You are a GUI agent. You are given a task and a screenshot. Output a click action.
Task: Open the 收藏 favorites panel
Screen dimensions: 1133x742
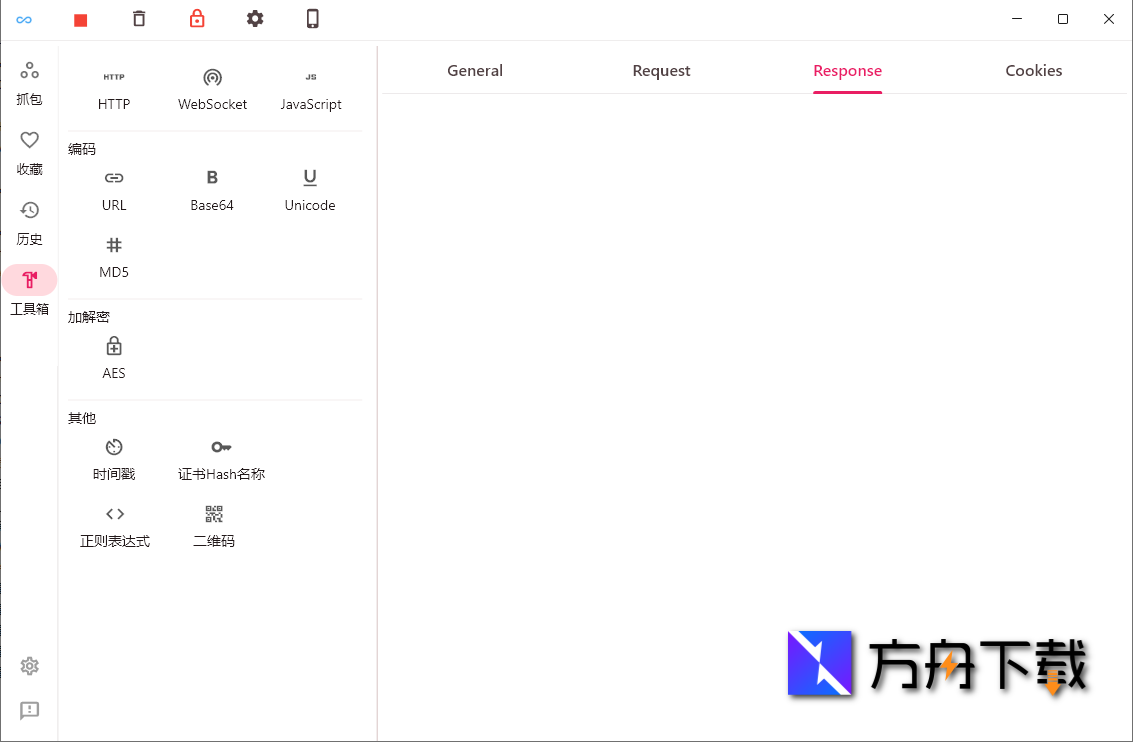29,152
